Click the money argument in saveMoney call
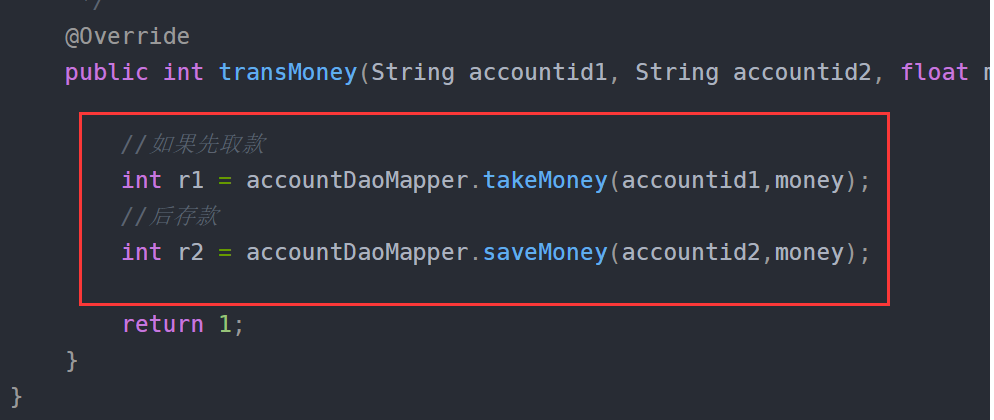994x420 pixels. click(810, 252)
